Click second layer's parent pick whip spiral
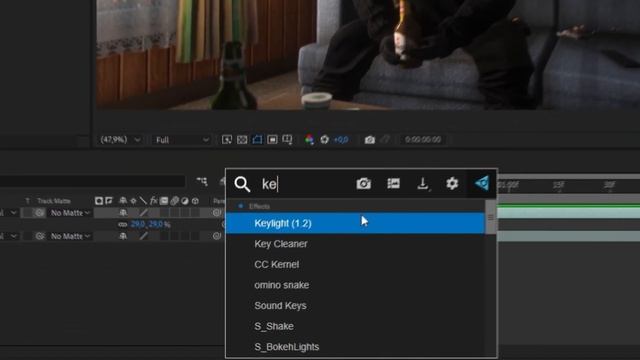Image resolution: width=640 pixels, height=360 pixels. tap(217, 236)
